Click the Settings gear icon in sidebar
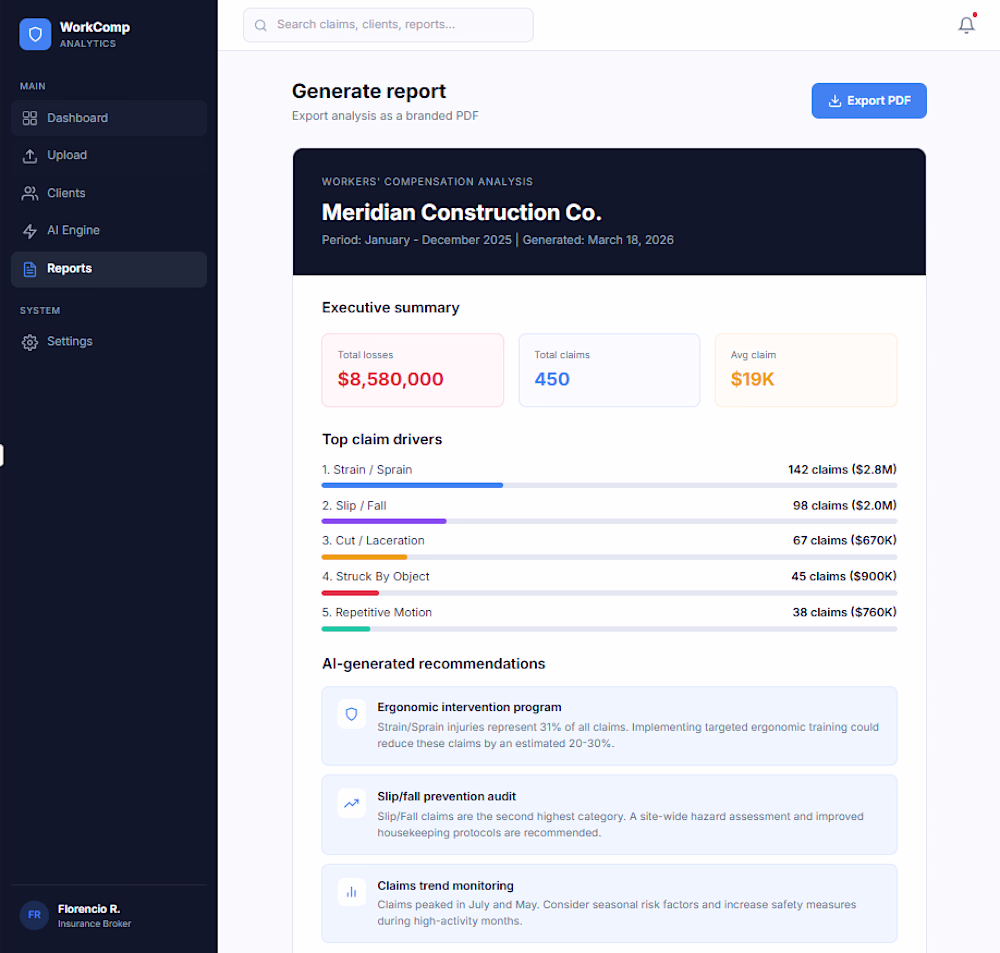1000x953 pixels. 29,342
